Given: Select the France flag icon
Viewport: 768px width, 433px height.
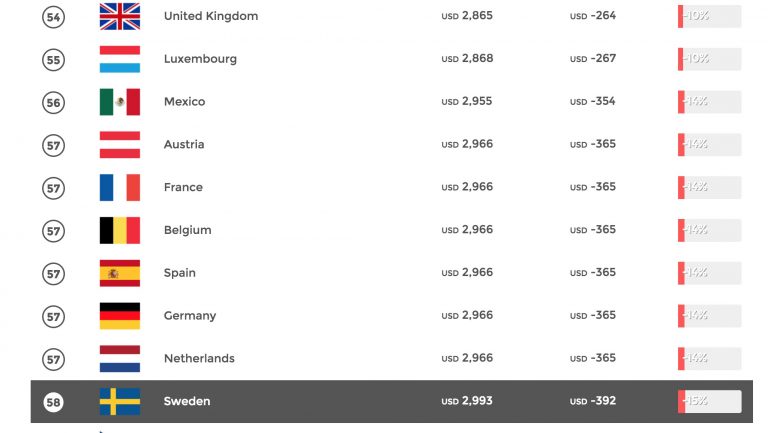Looking at the screenshot, I should [119, 187].
